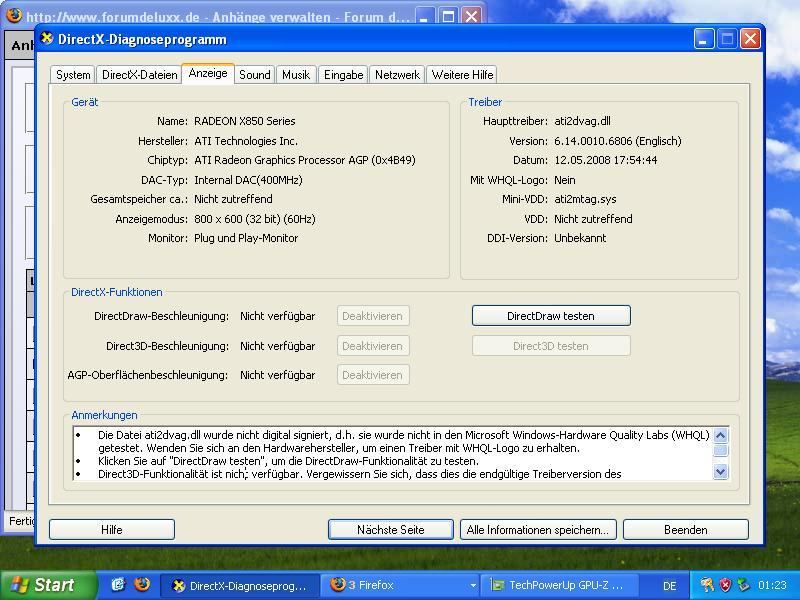Click the version 6.14.0010.6806 (Englisch)
The height and width of the screenshot is (600, 800).
pyautogui.click(x=617, y=141)
